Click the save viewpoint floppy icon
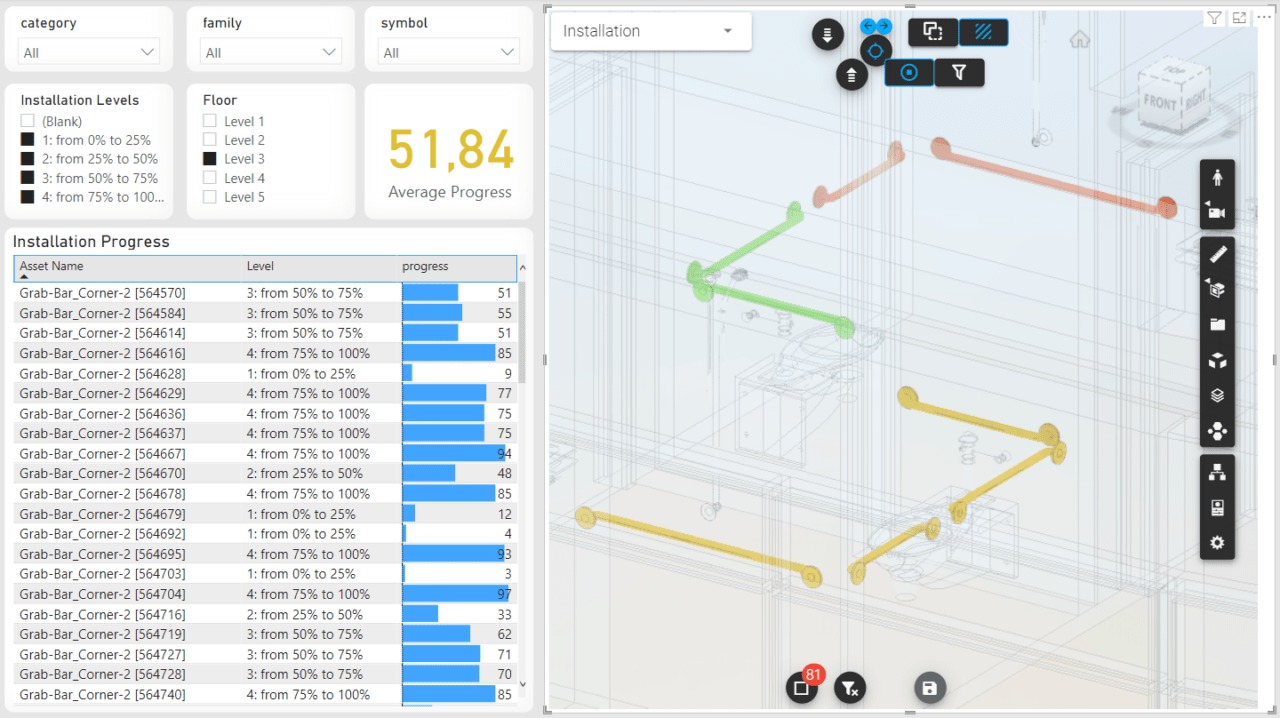This screenshot has width=1280, height=718. (930, 688)
